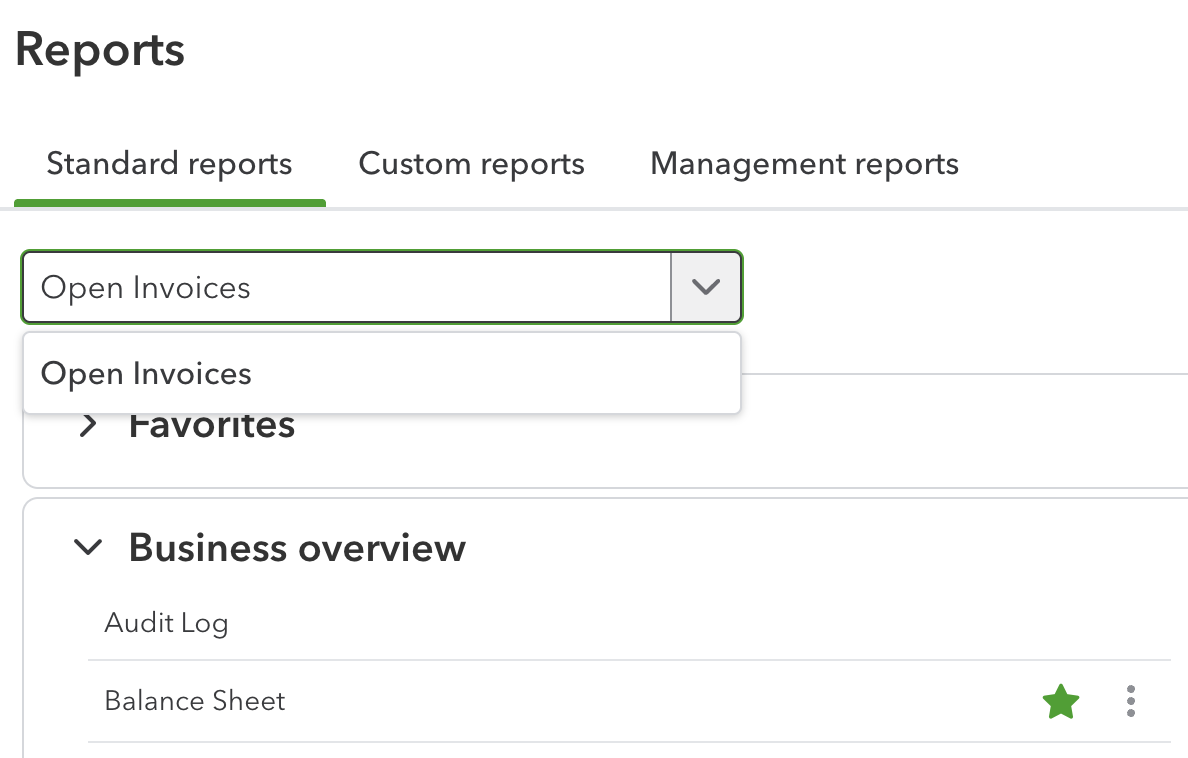Open the Balance Sheet report
This screenshot has width=1188, height=758.
click(195, 701)
